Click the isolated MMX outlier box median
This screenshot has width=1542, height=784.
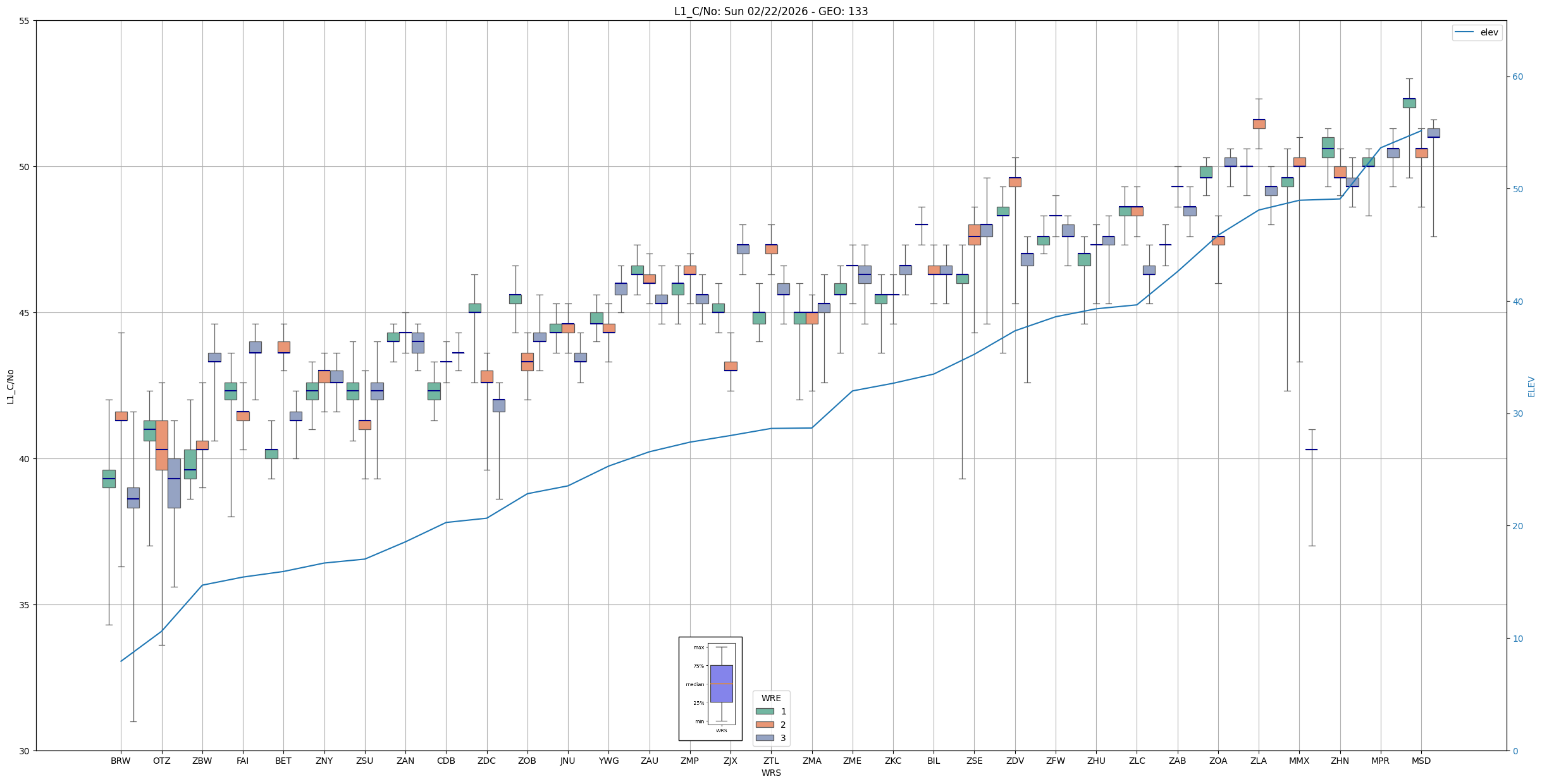click(x=1311, y=450)
